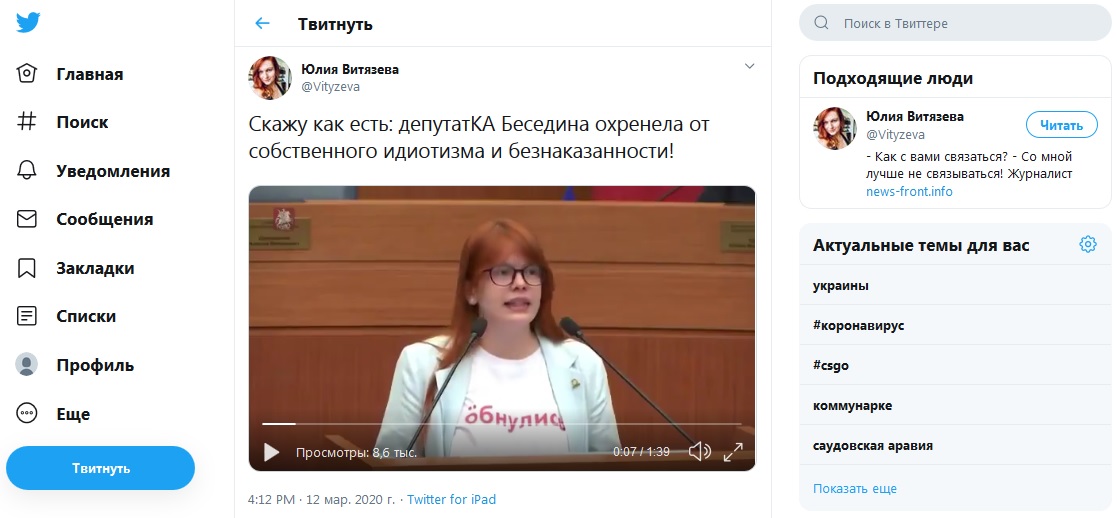
Task: Go back with the arrow icon
Action: click(262, 24)
